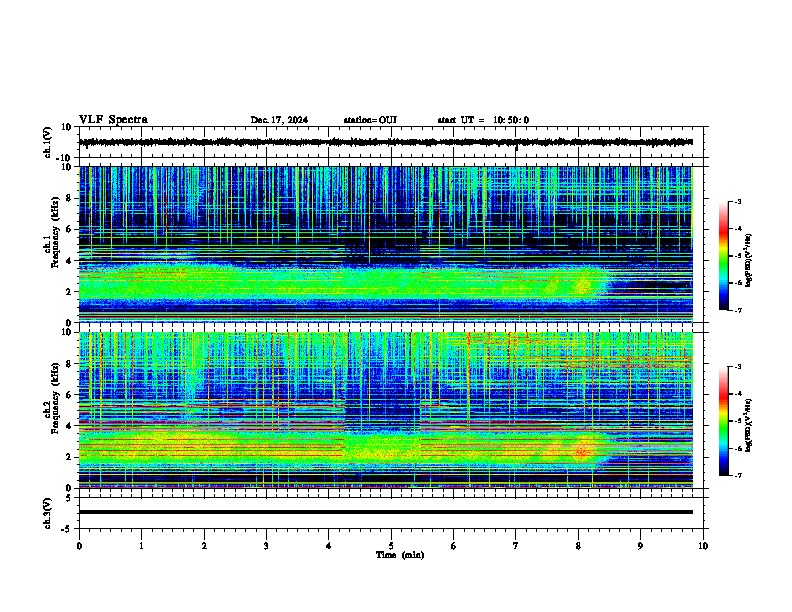Click time axis tick label 3
The height and width of the screenshot is (612, 792).
click(x=266, y=546)
